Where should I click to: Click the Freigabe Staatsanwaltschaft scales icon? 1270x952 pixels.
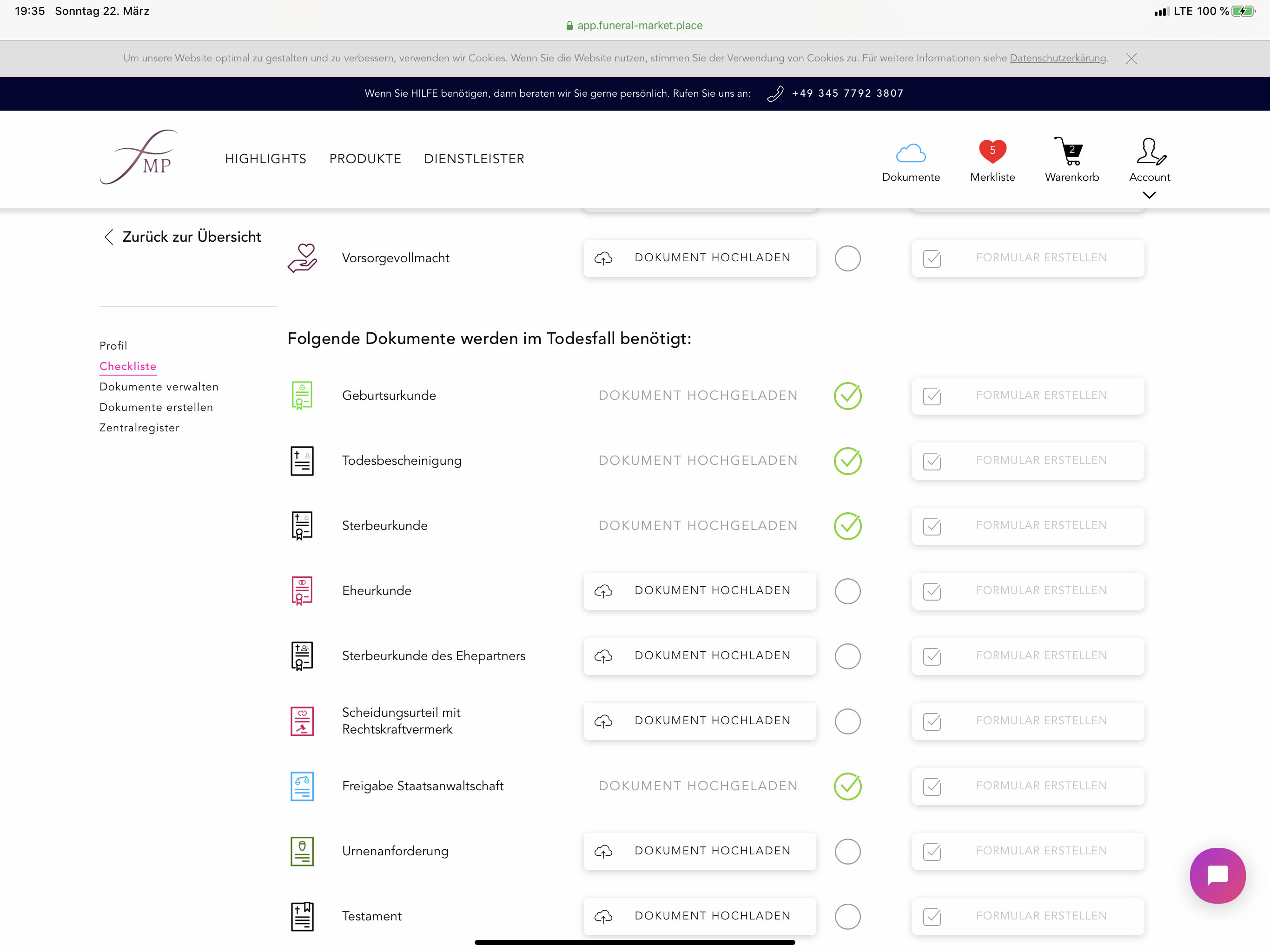(302, 786)
